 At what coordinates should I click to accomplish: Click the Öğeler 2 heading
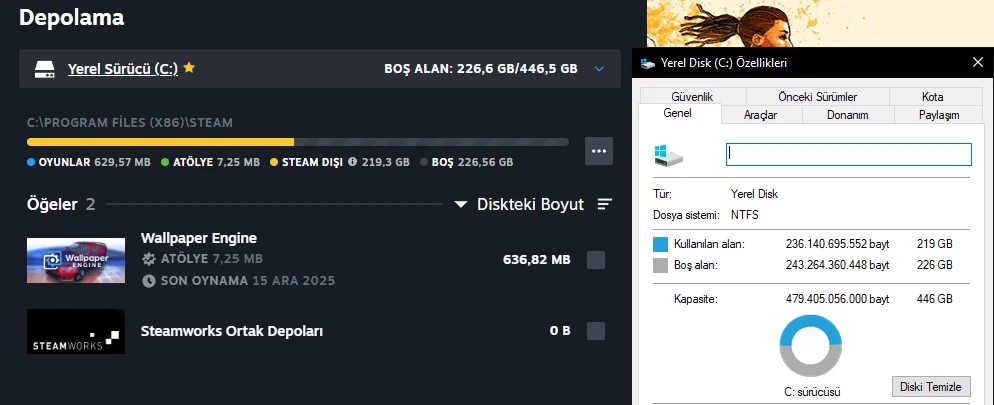tap(61, 204)
